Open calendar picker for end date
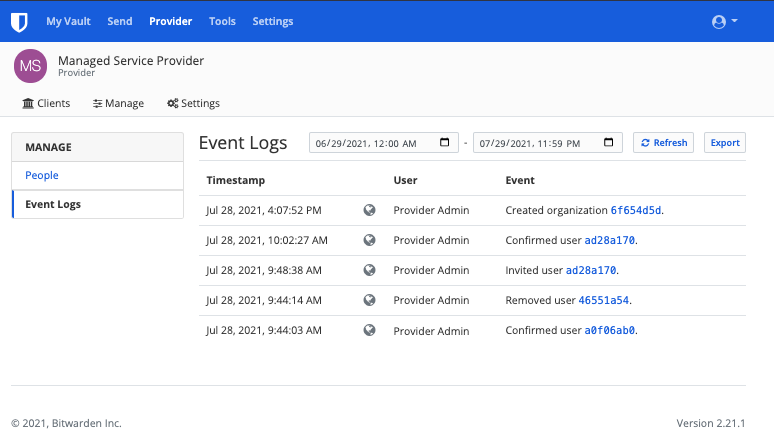774x440 pixels. (x=608, y=142)
